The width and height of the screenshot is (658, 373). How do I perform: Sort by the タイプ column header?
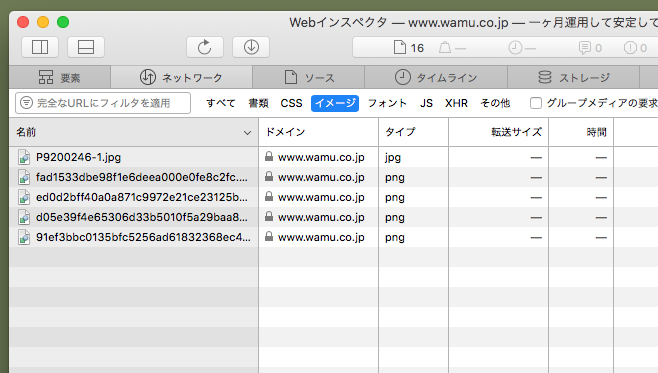[413, 132]
